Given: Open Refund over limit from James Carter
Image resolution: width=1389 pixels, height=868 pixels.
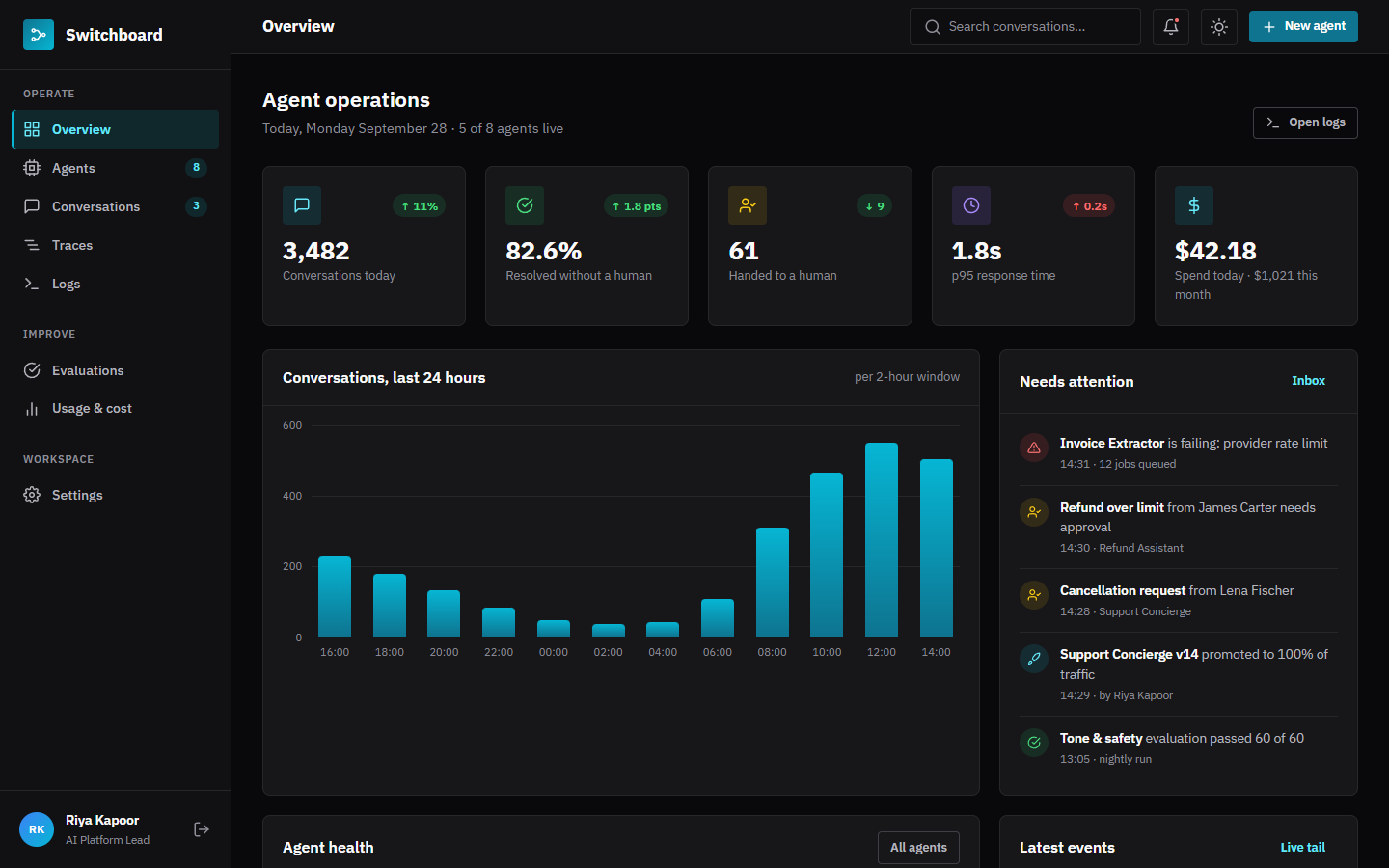Looking at the screenshot, I should (x=1179, y=527).
